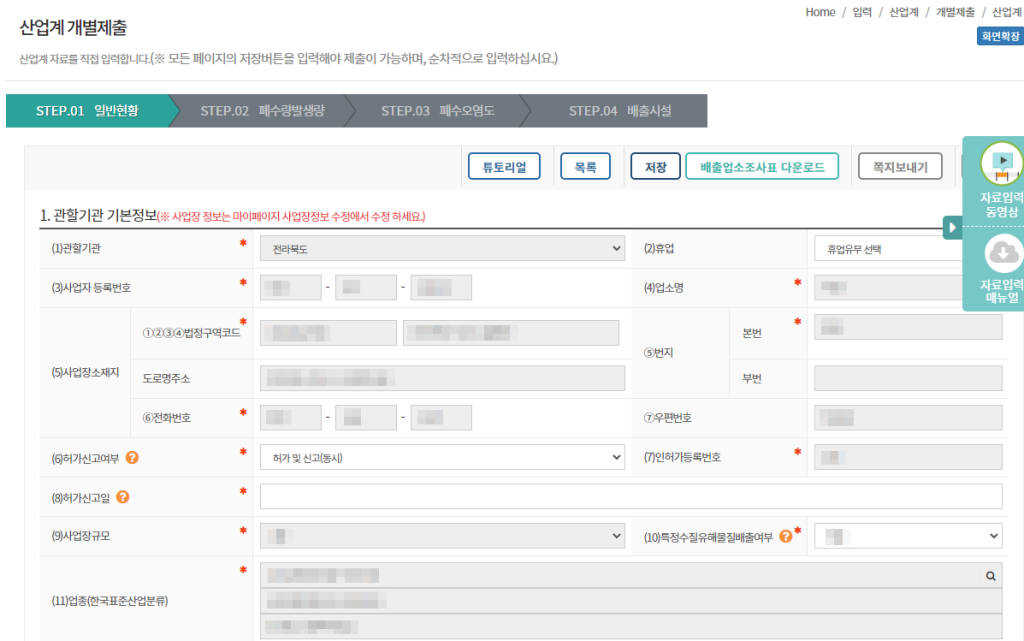Click the 화면확장 button

point(1000,37)
